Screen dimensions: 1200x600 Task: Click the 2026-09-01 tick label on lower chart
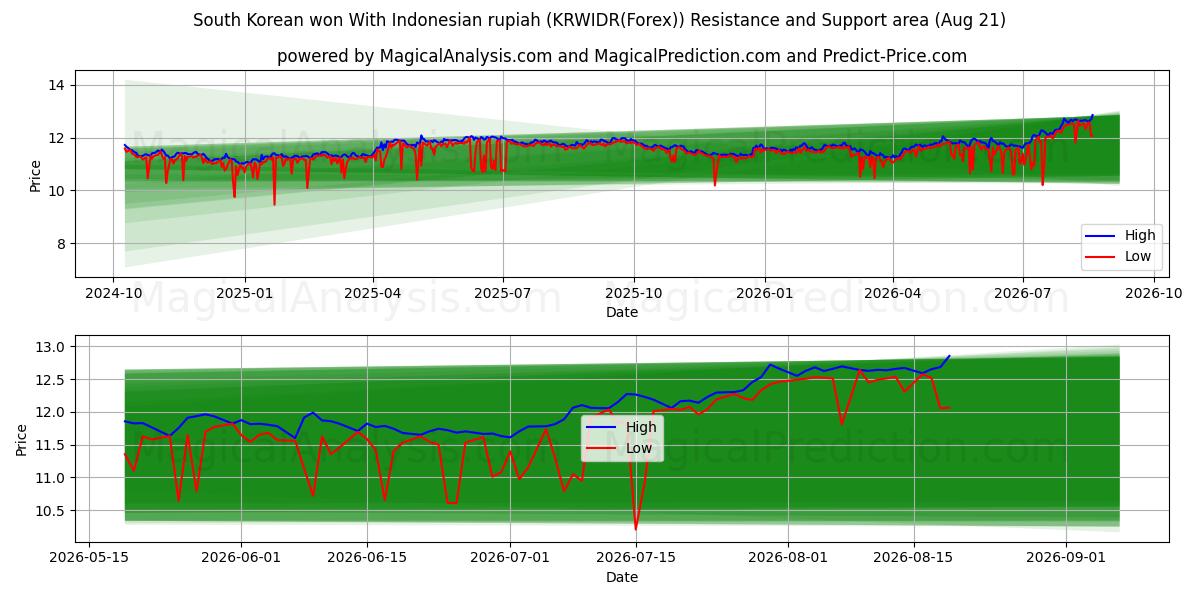point(1064,559)
